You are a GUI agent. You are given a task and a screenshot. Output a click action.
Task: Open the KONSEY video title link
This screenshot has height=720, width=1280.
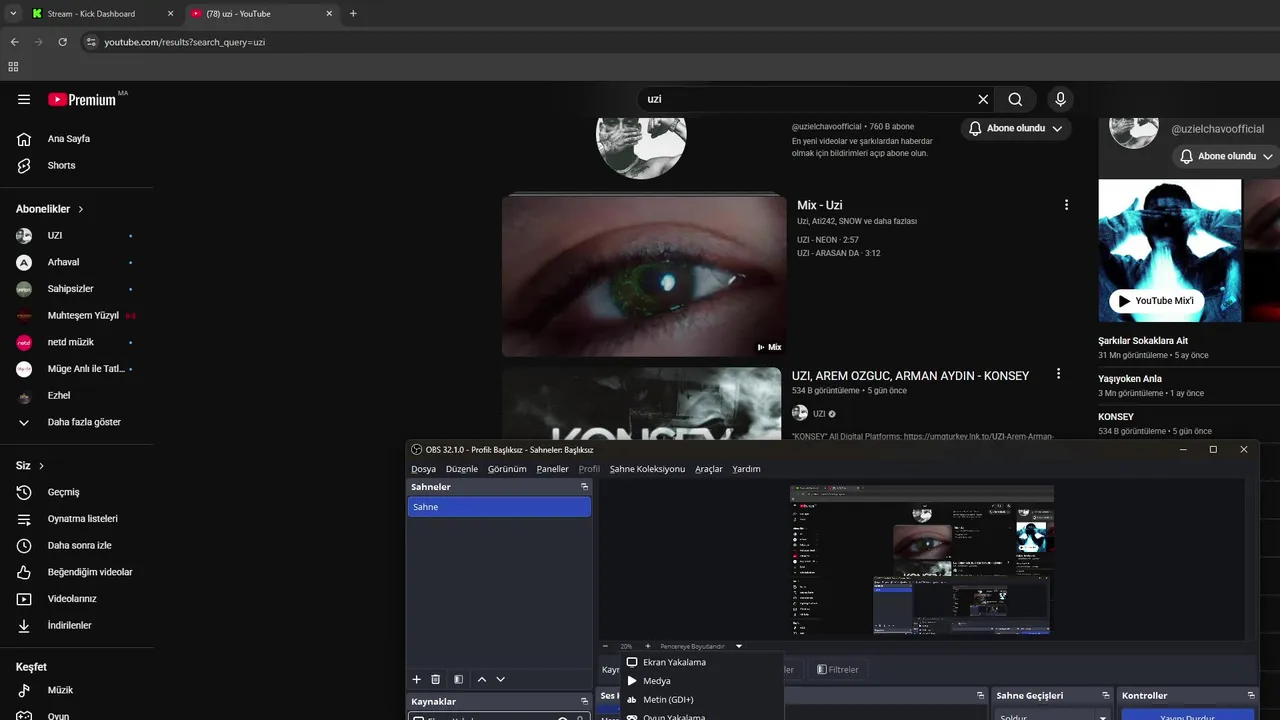[x=910, y=376]
